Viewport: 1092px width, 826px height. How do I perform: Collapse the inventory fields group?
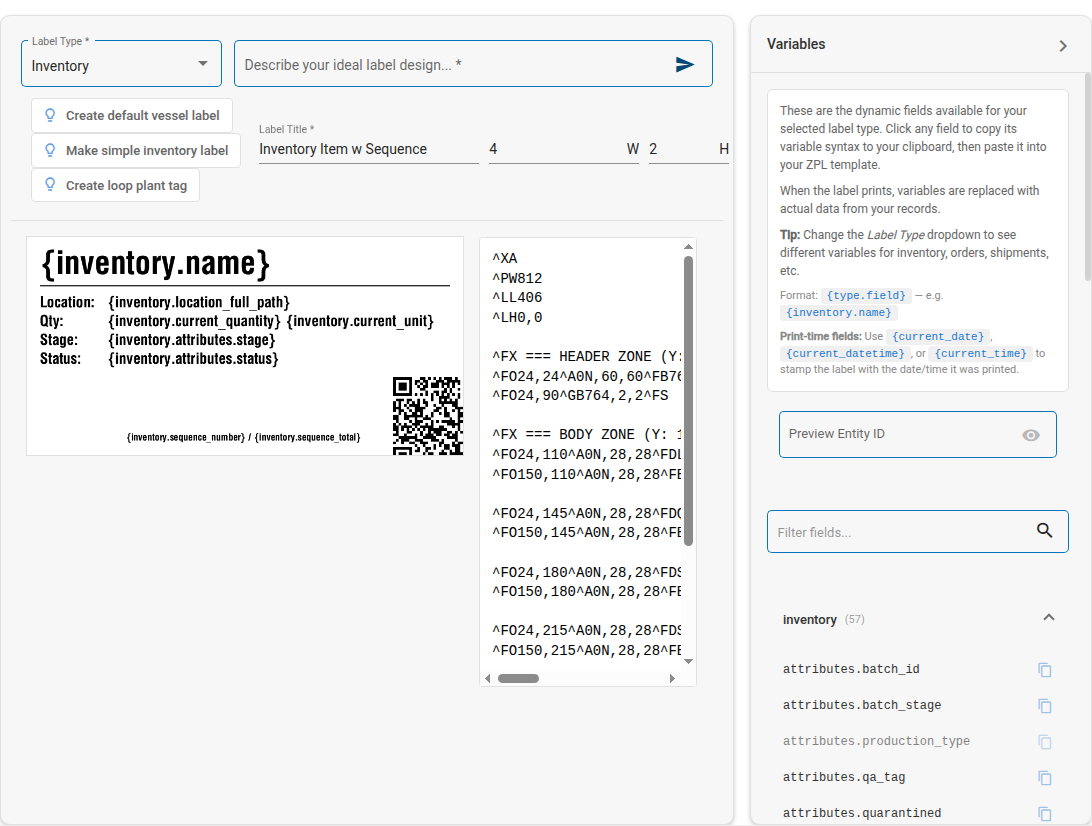pyautogui.click(x=1049, y=618)
